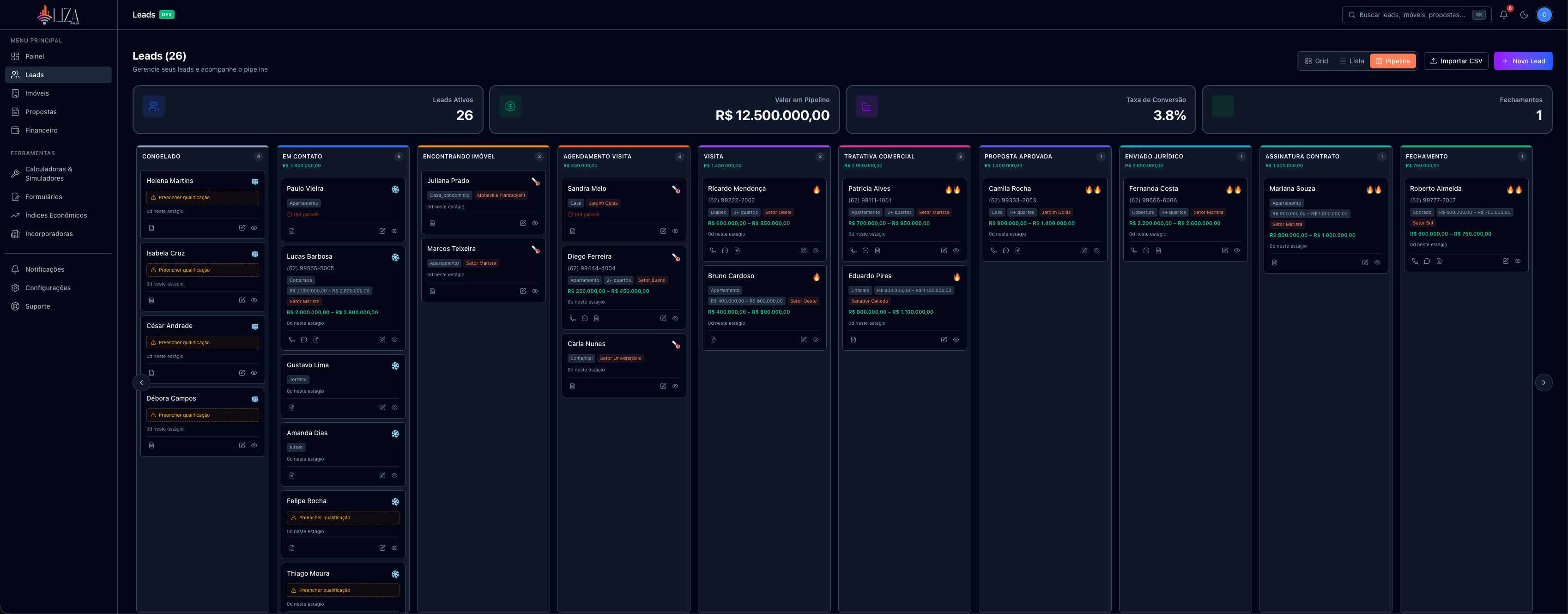Call Diego Ferreira via phone icon
The height and width of the screenshot is (614, 1568).
click(573, 319)
